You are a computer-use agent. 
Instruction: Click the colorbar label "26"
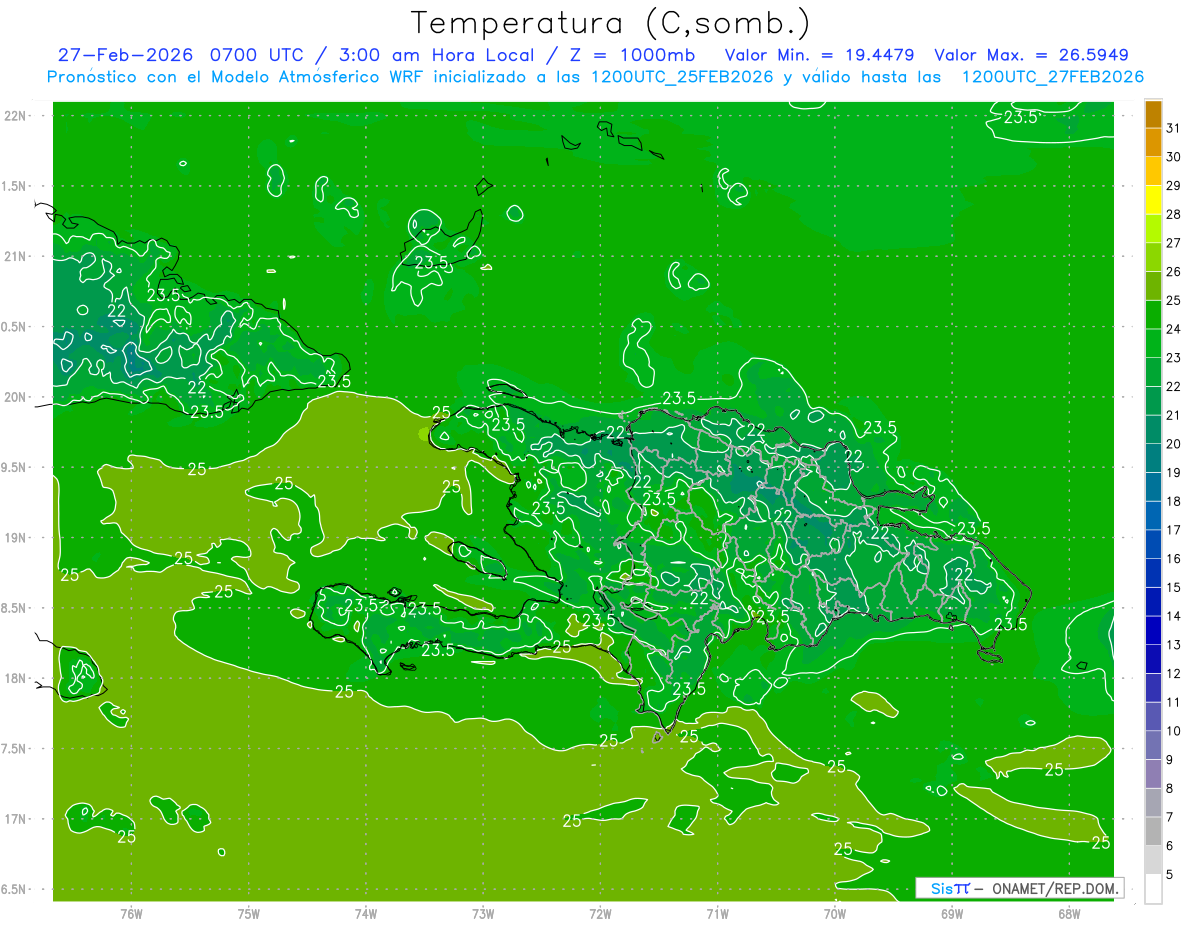coord(1174,272)
